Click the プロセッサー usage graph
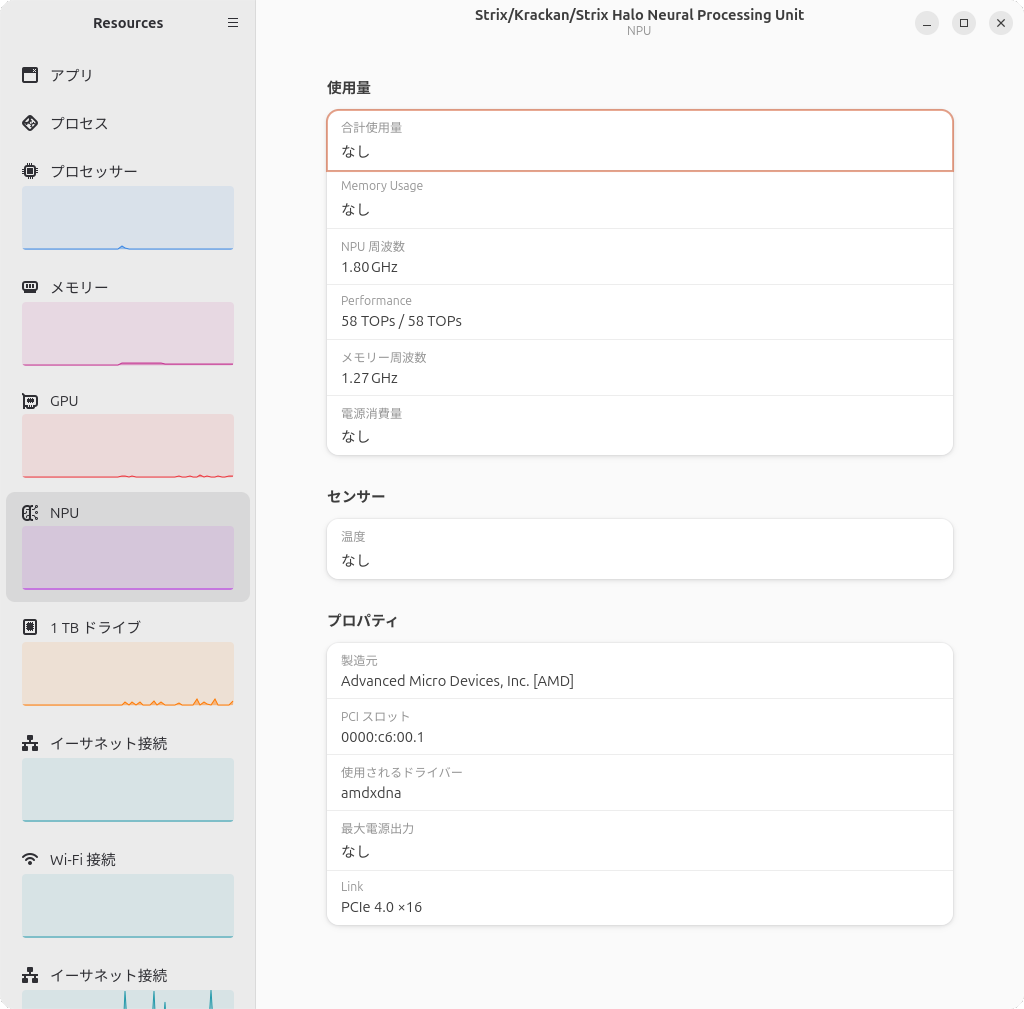The image size is (1024, 1009). click(x=127, y=218)
